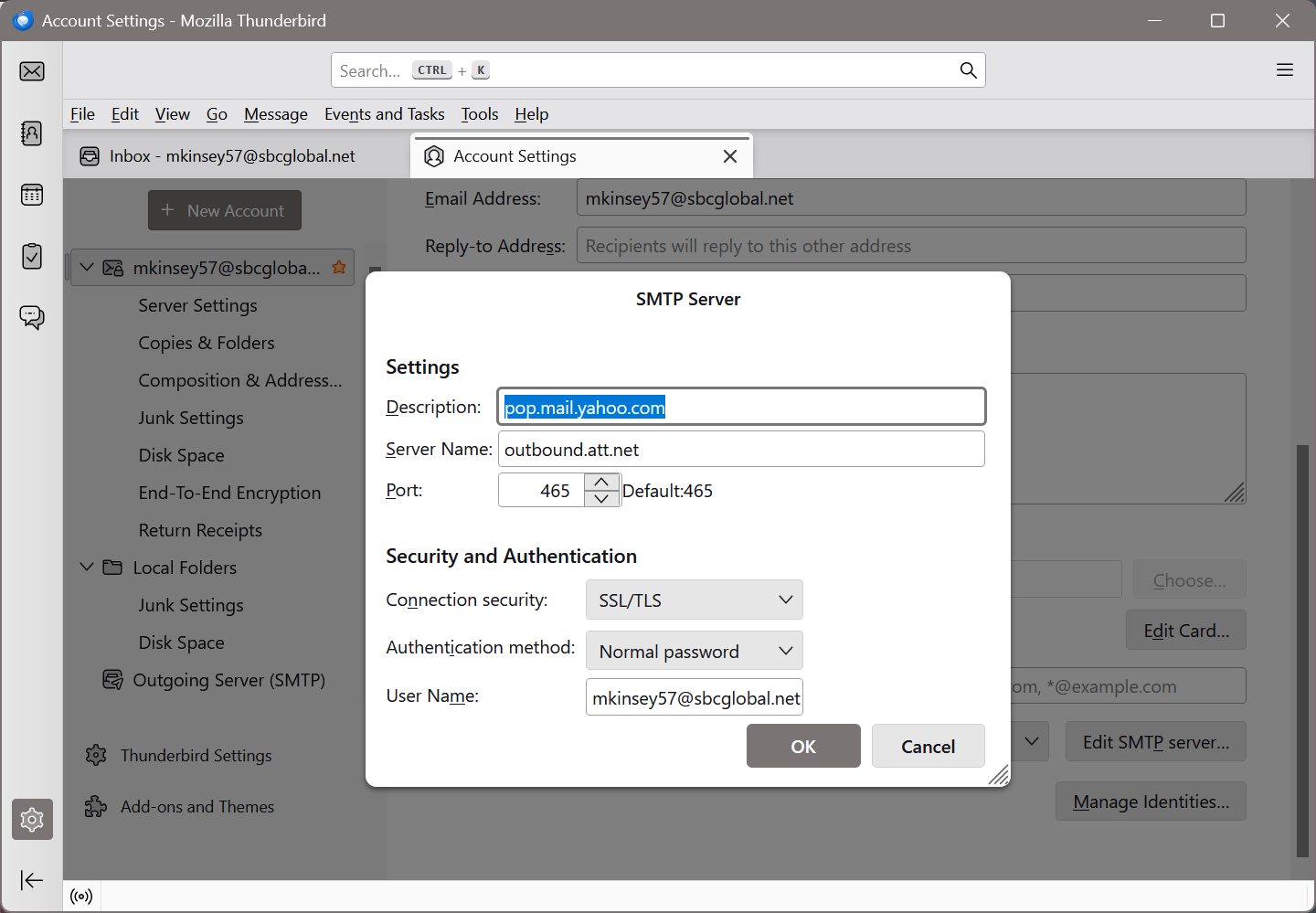
Task: Click the search magnifier icon
Action: point(968,70)
